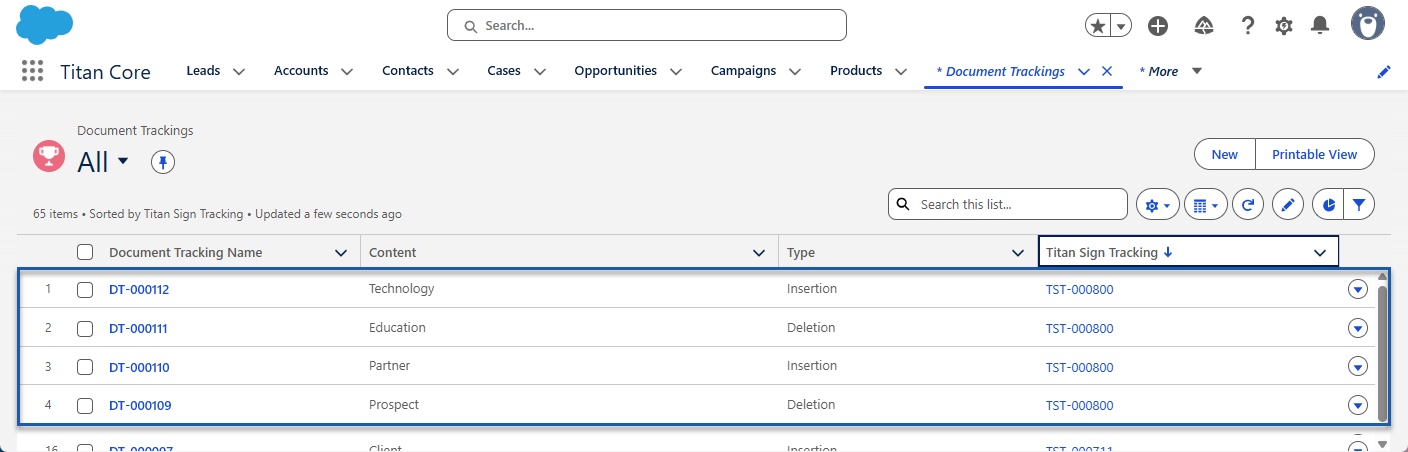Close the Document Trackings tab
Image resolution: width=1408 pixels, height=452 pixels.
[x=1106, y=71]
